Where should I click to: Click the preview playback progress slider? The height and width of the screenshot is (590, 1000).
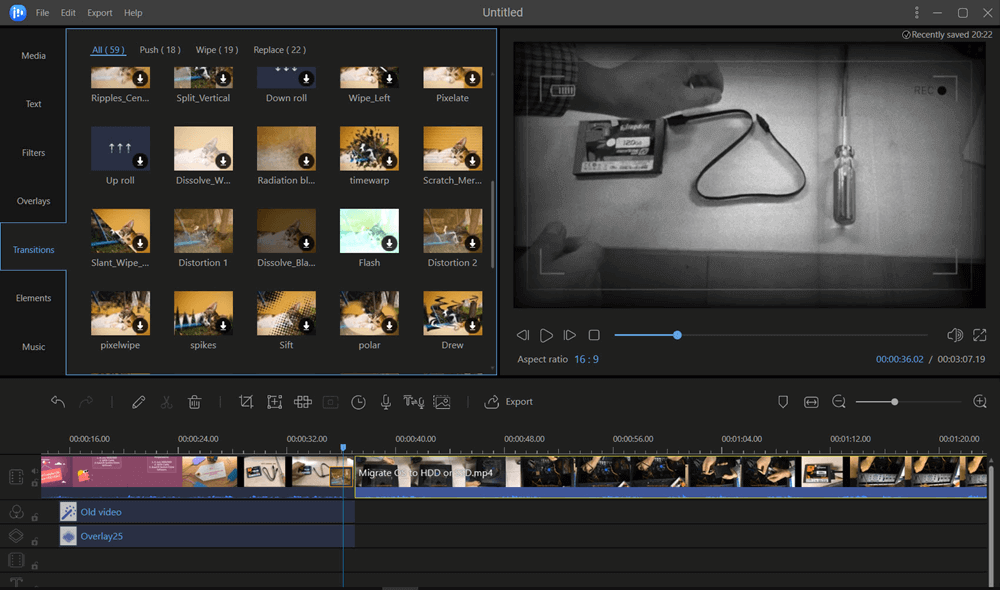(x=770, y=335)
